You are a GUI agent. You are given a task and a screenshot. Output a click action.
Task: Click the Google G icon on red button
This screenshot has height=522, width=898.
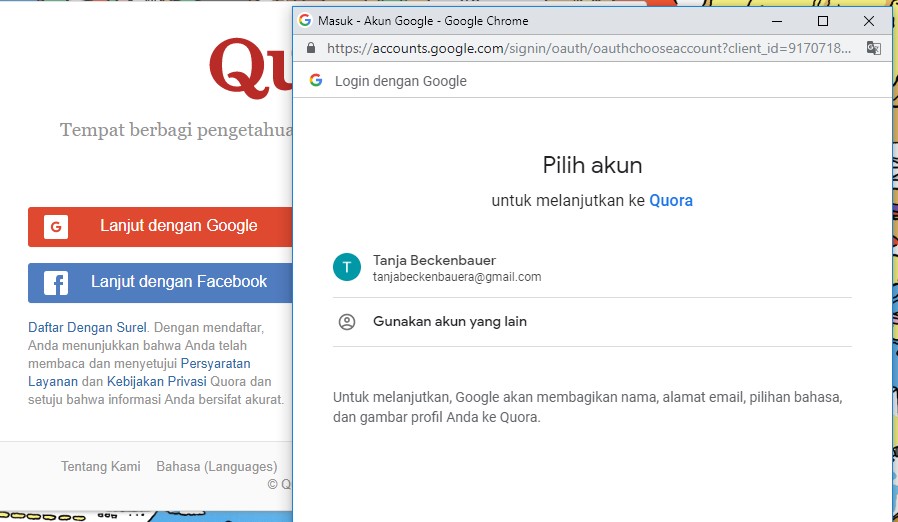pos(56,227)
